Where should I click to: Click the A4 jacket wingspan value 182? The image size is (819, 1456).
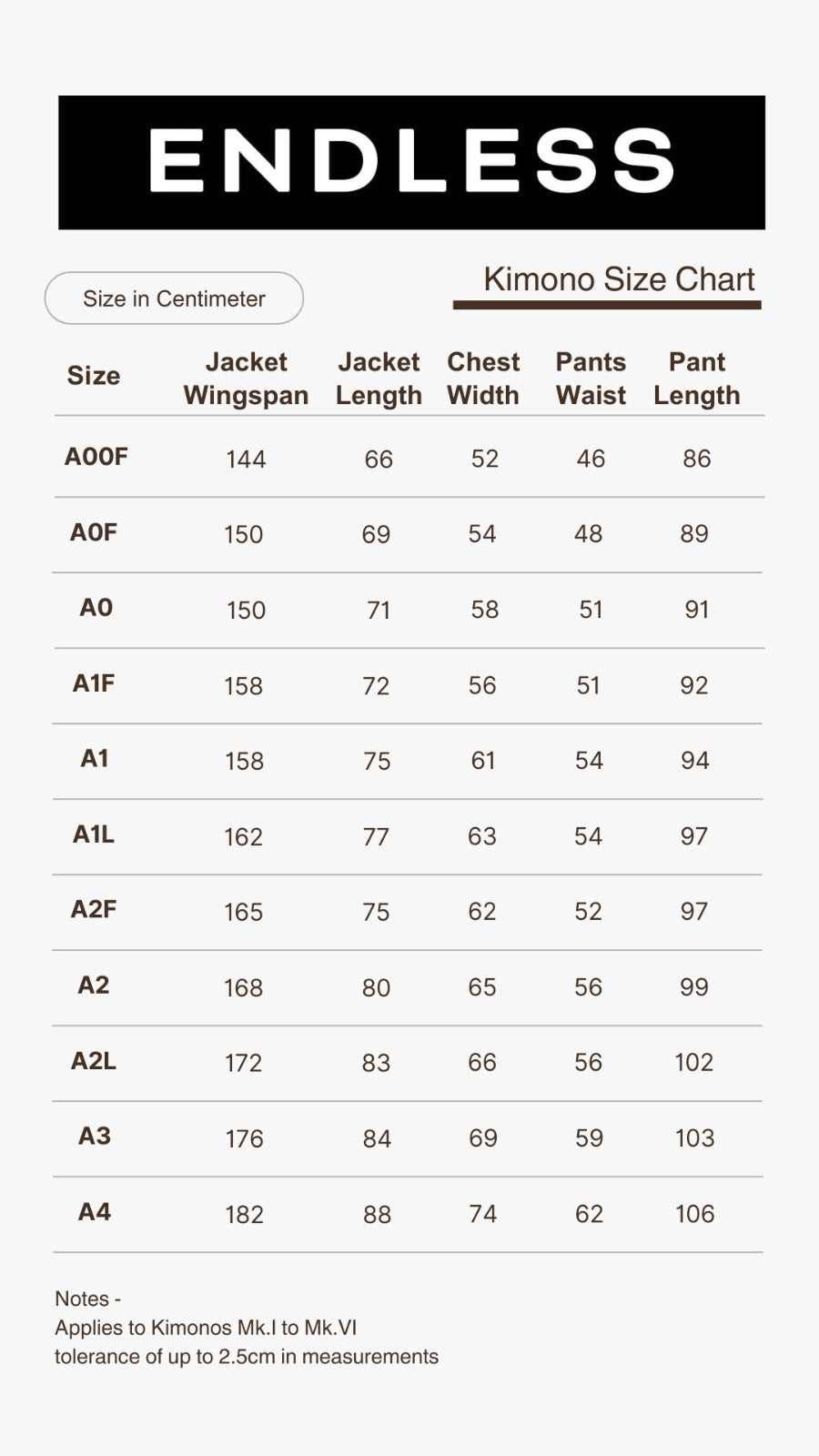tap(244, 1214)
